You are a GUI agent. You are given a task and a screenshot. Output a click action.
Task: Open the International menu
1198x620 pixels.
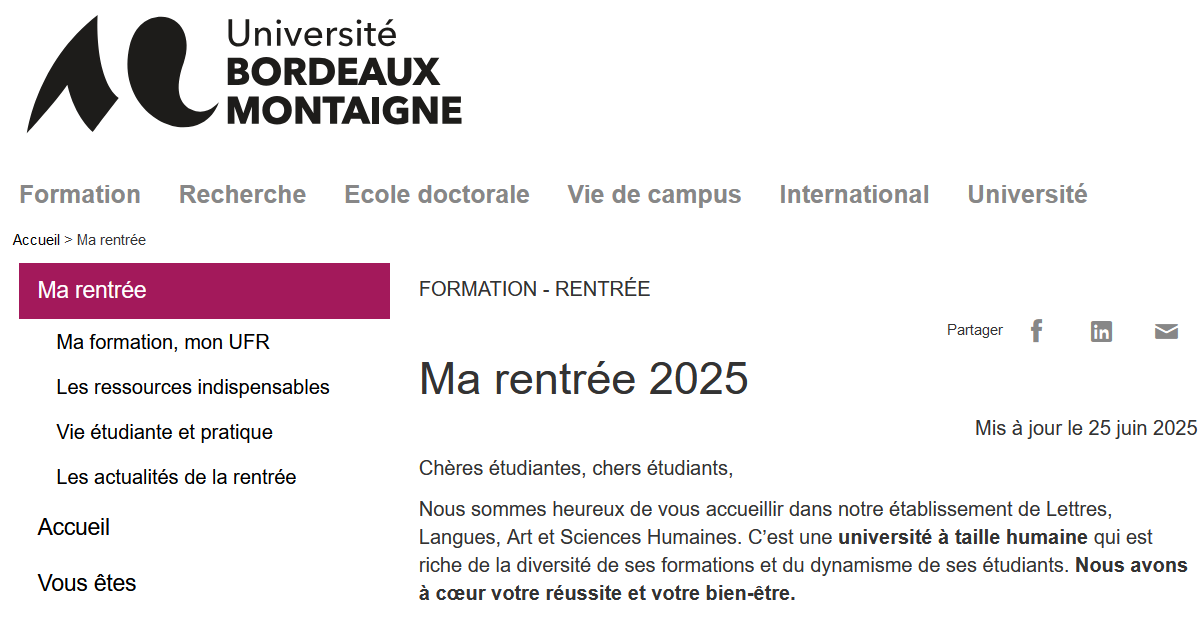854,194
